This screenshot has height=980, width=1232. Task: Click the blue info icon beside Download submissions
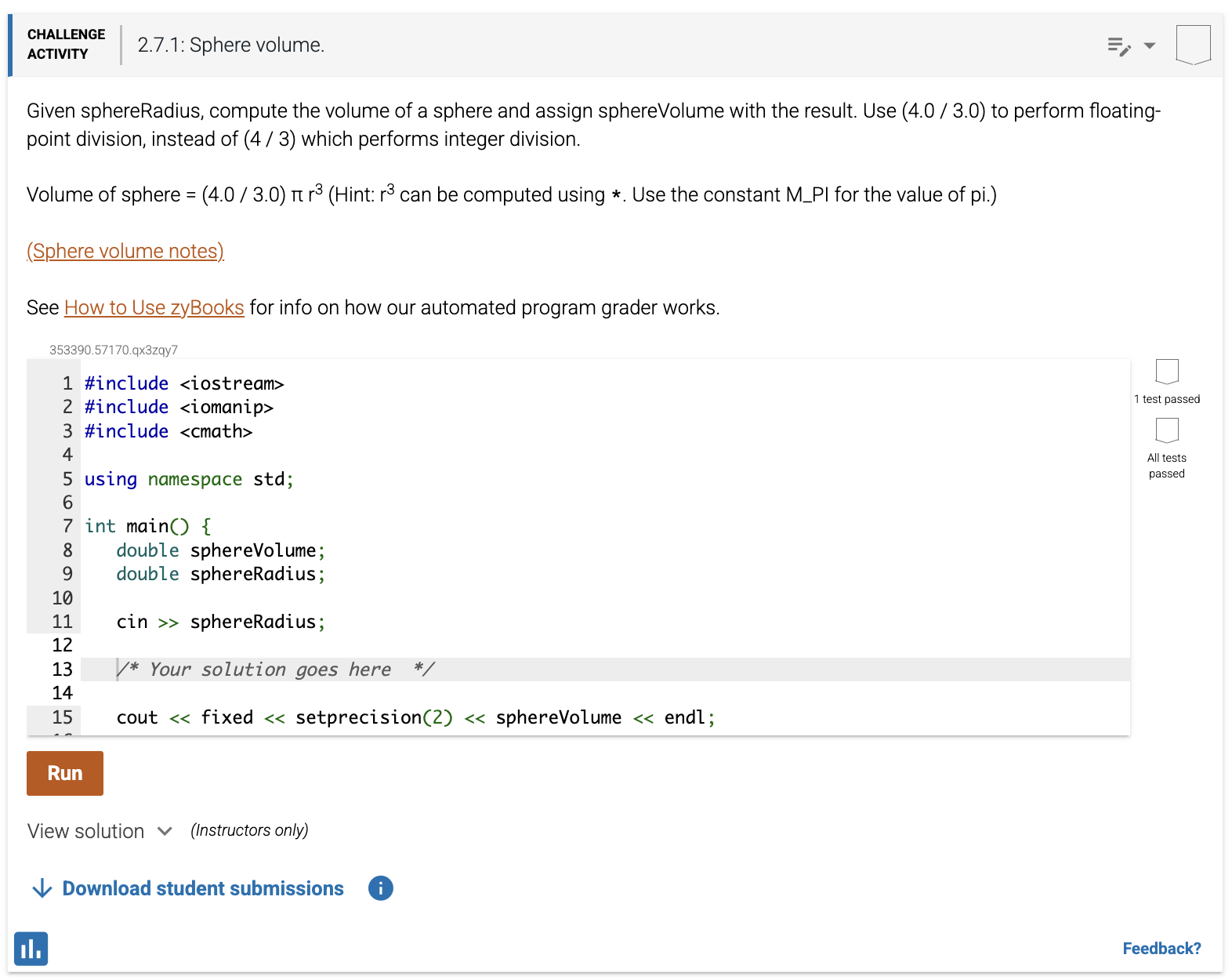[381, 888]
